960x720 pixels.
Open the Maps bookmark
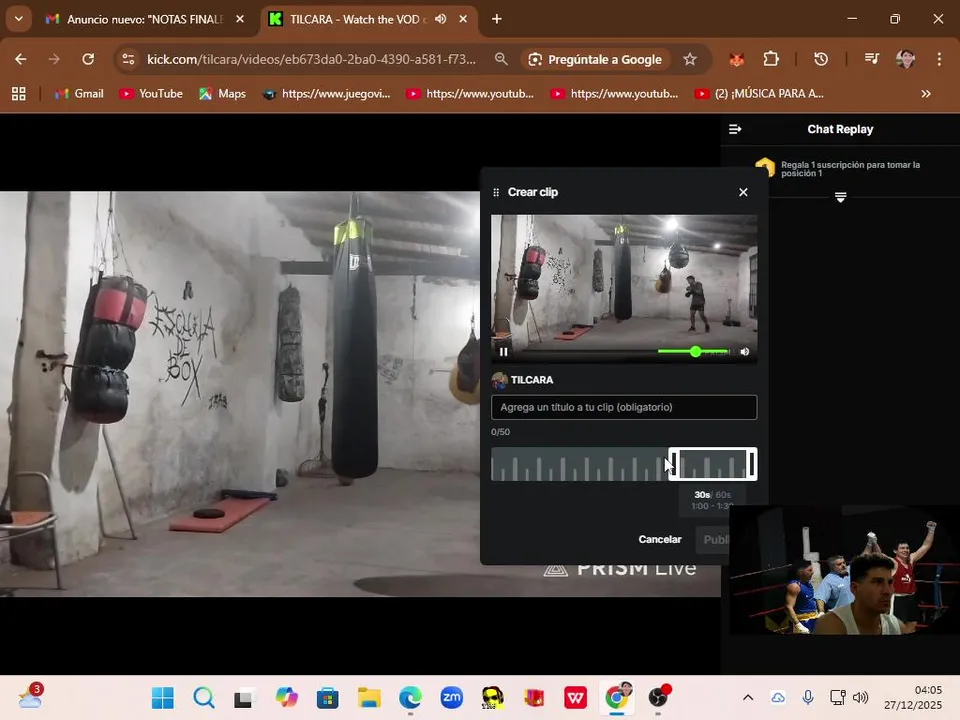point(222,94)
